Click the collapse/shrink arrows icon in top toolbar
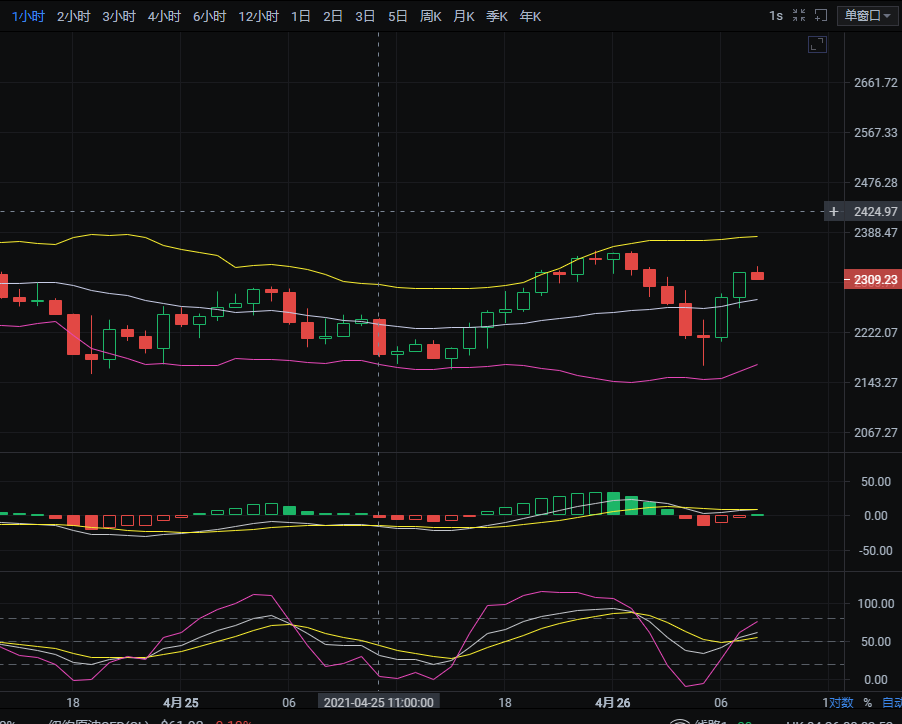 (x=799, y=16)
